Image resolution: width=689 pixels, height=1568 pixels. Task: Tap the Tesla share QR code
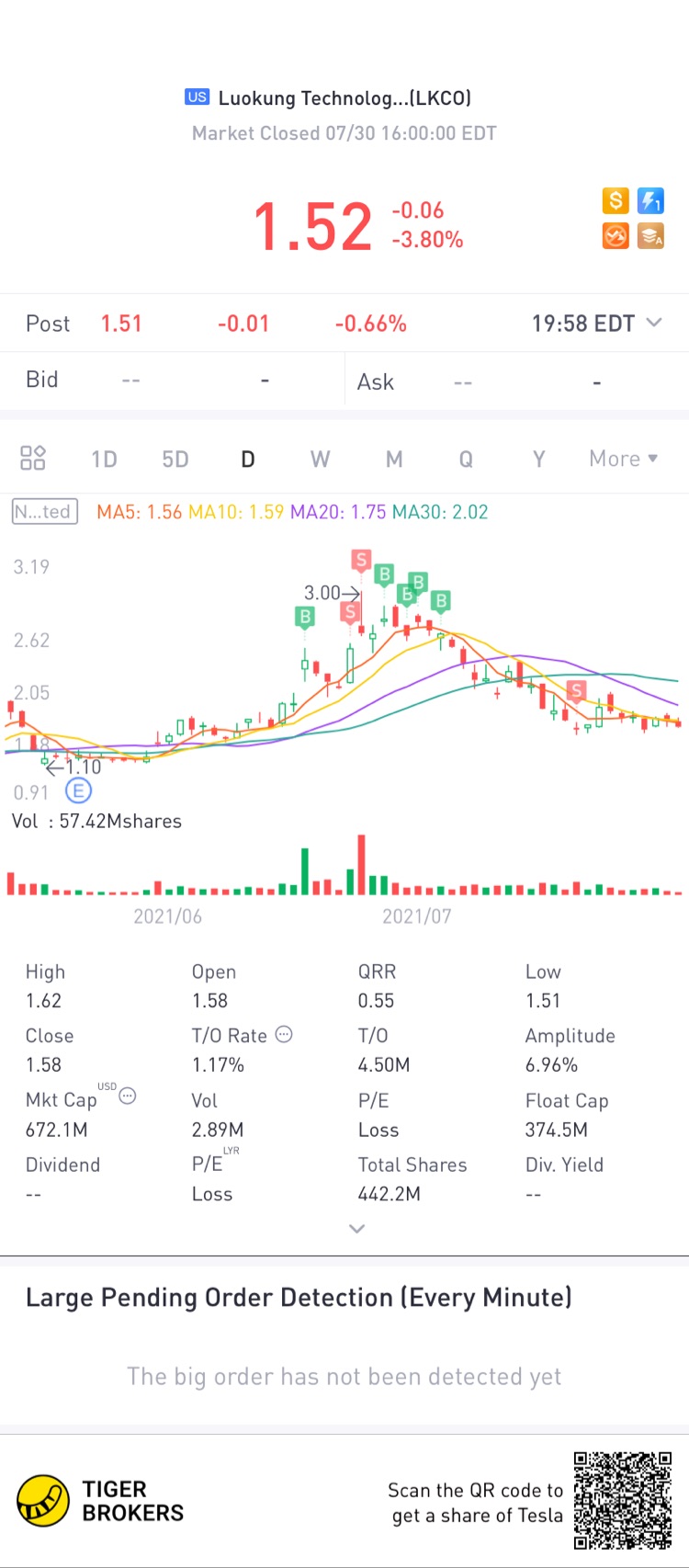pos(623,1501)
